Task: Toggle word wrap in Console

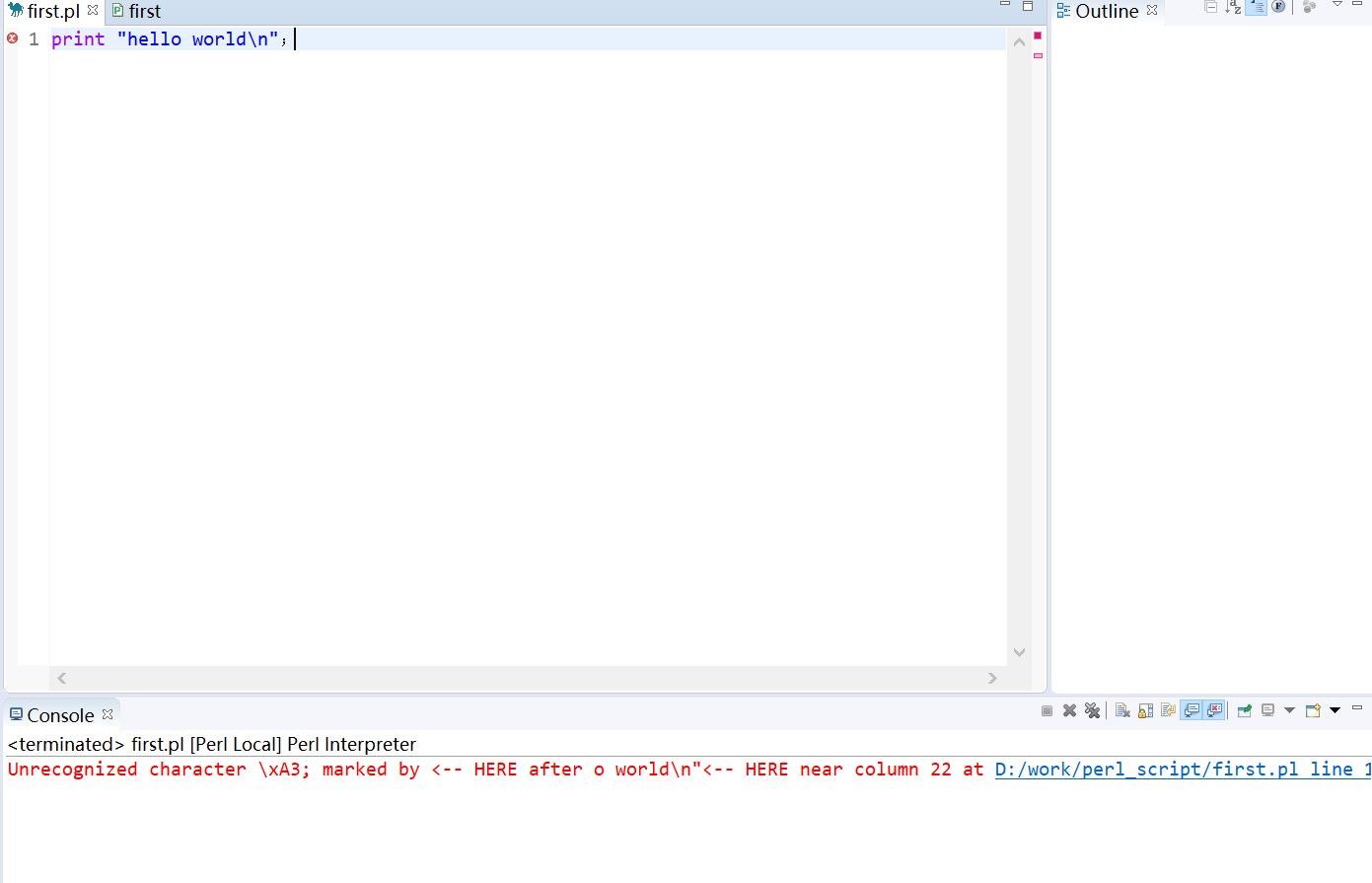Action: click(x=1169, y=710)
